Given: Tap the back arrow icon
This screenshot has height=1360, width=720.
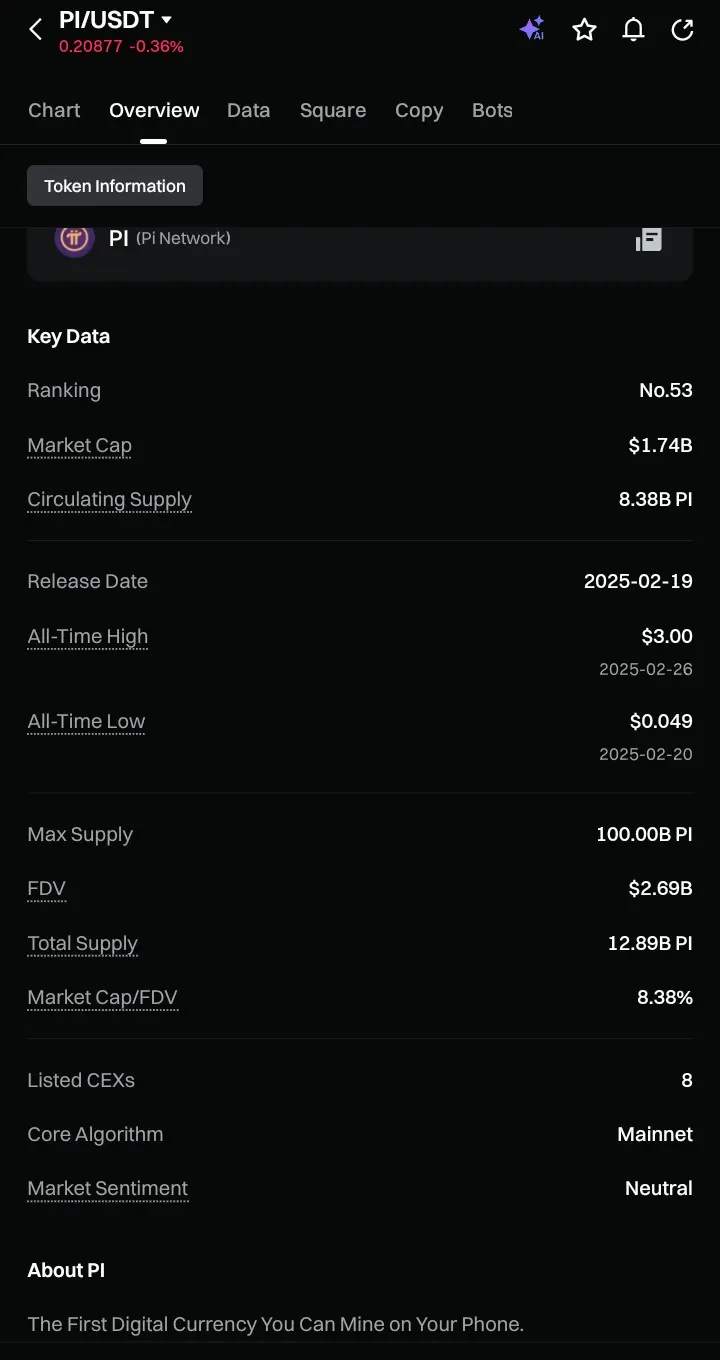Looking at the screenshot, I should [x=36, y=30].
